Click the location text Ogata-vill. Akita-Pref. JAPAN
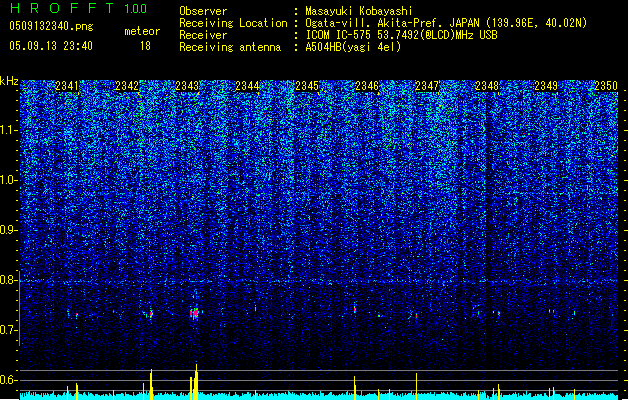 point(392,23)
